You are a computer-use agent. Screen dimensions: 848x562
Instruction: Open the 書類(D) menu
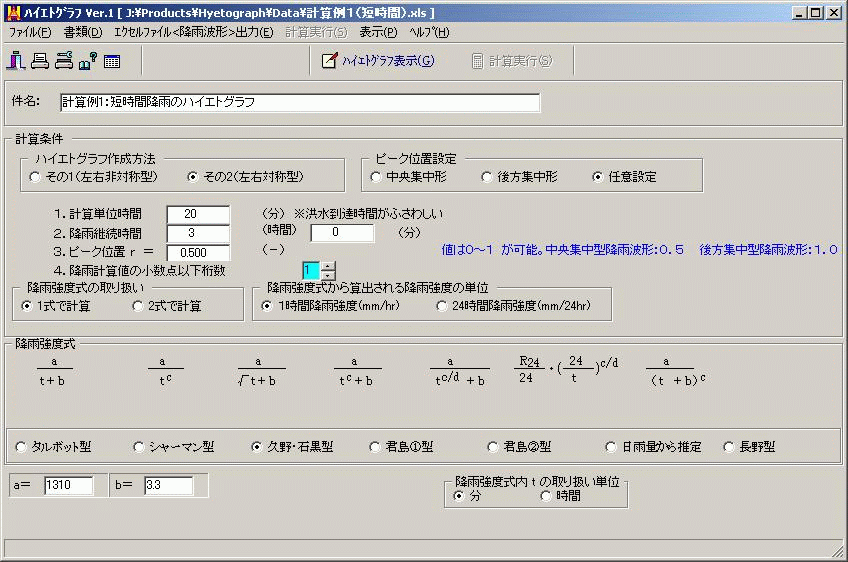coord(83,32)
